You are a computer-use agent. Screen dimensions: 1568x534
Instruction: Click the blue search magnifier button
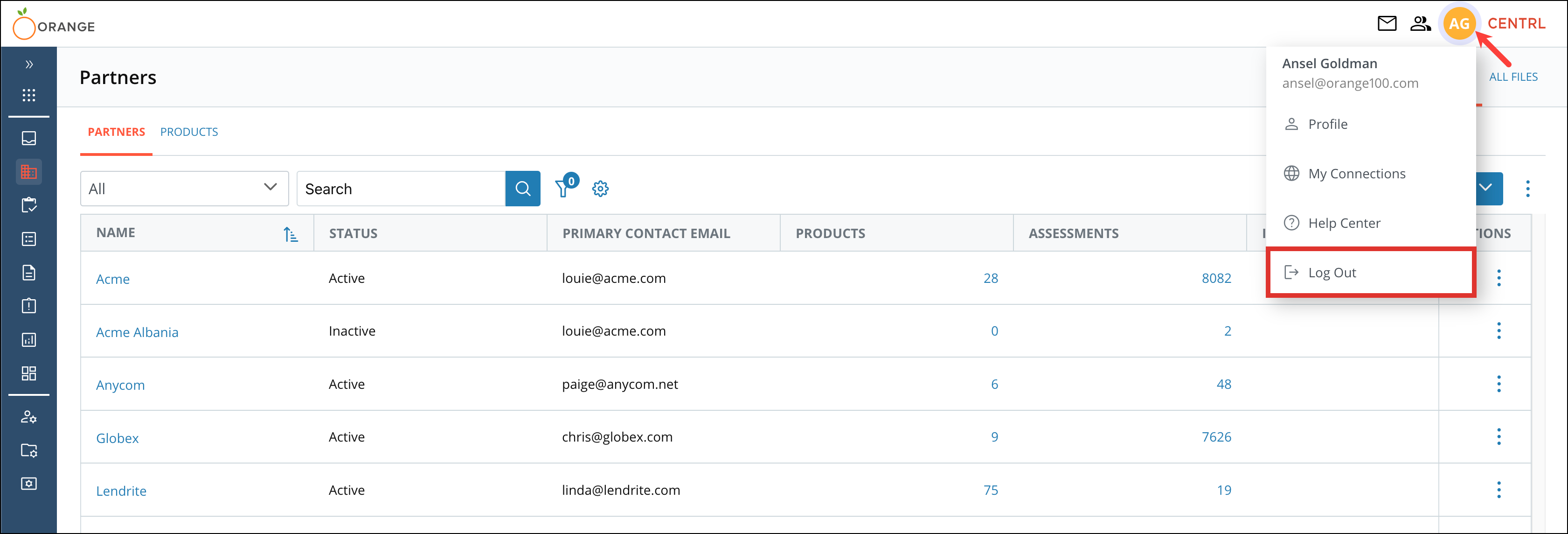(522, 189)
